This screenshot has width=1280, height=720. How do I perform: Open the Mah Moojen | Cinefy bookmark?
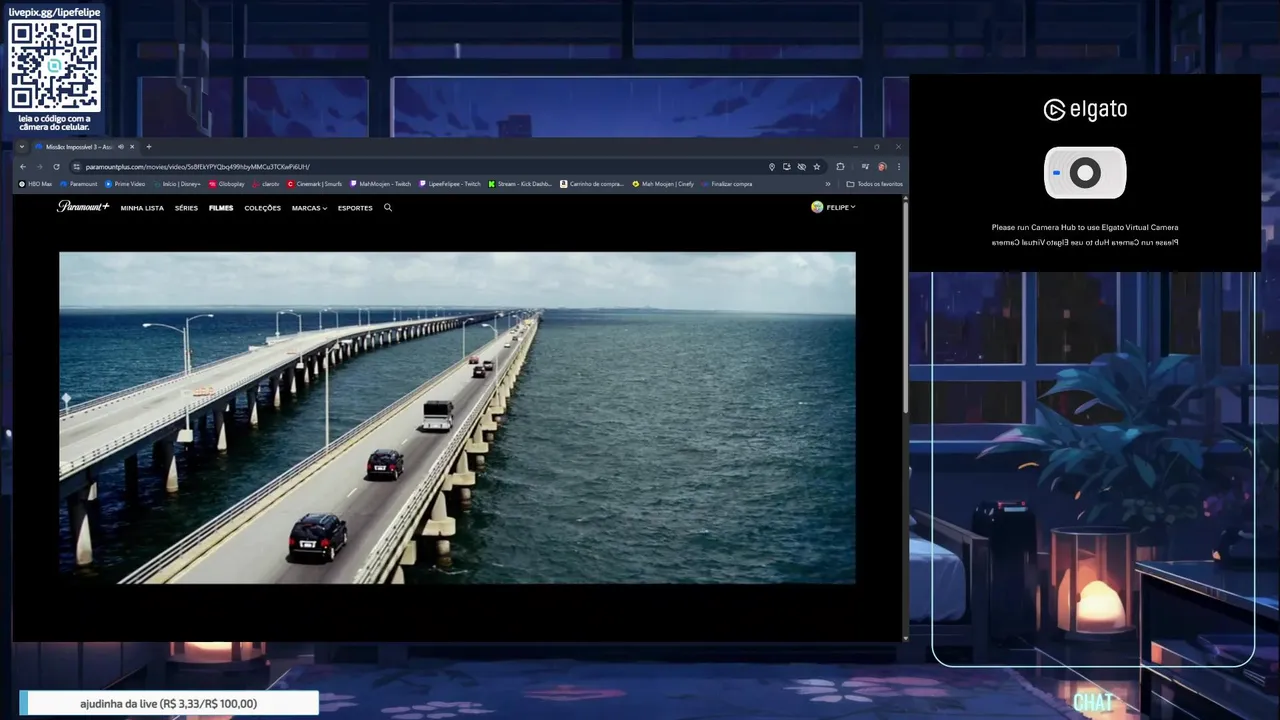point(663,184)
